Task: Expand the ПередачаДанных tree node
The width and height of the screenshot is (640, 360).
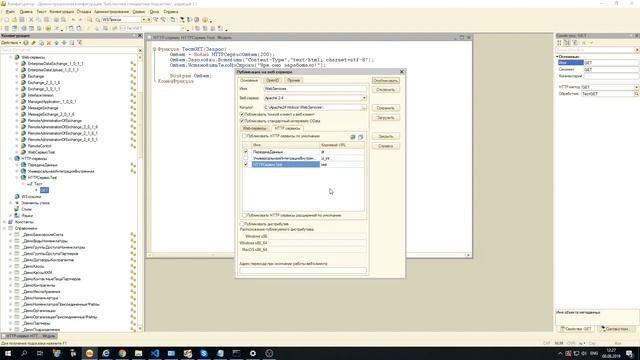Action: coord(17,165)
